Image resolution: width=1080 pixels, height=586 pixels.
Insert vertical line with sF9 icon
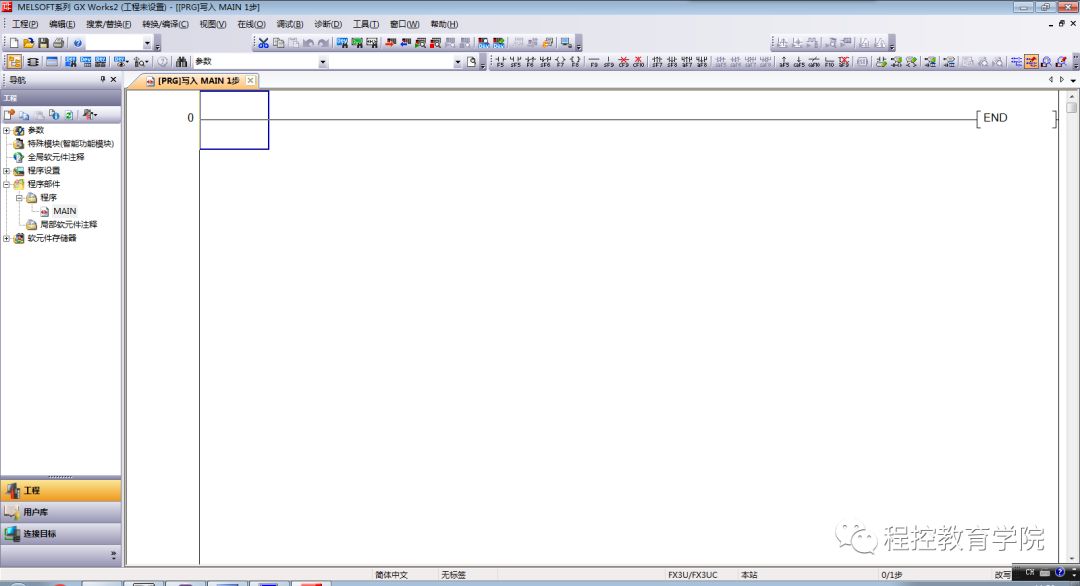(x=609, y=62)
